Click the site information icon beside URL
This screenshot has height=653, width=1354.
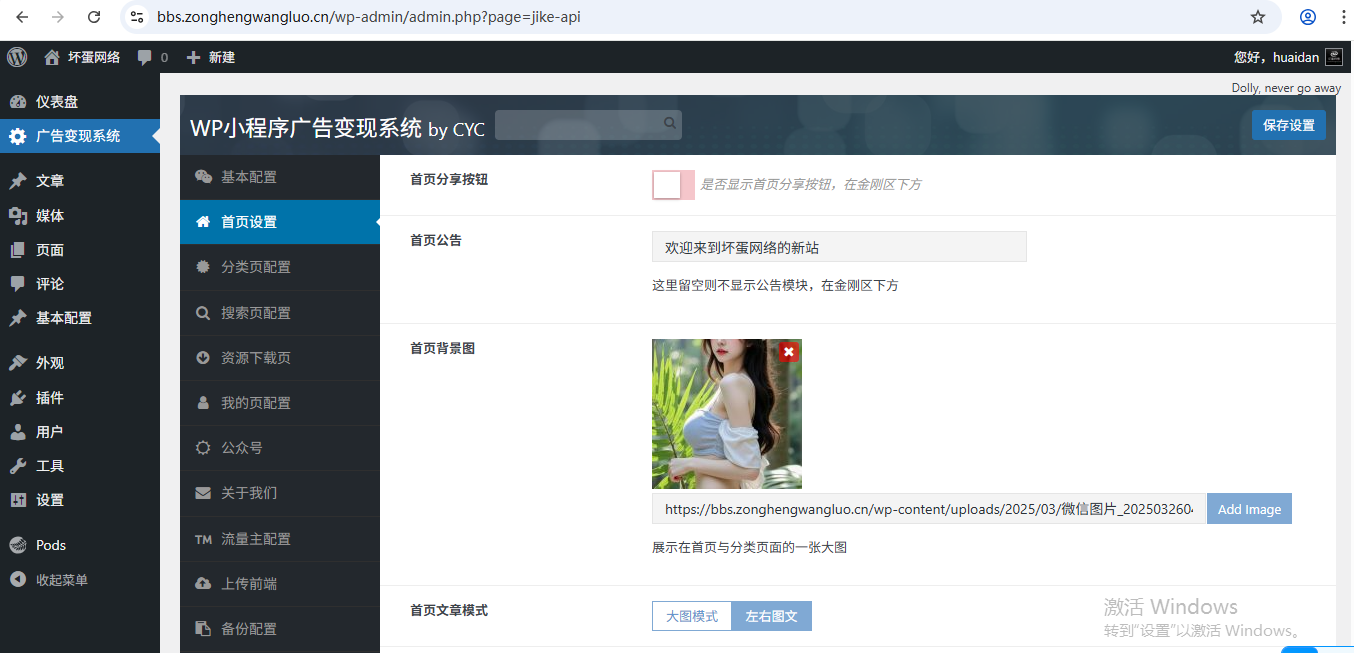(138, 17)
